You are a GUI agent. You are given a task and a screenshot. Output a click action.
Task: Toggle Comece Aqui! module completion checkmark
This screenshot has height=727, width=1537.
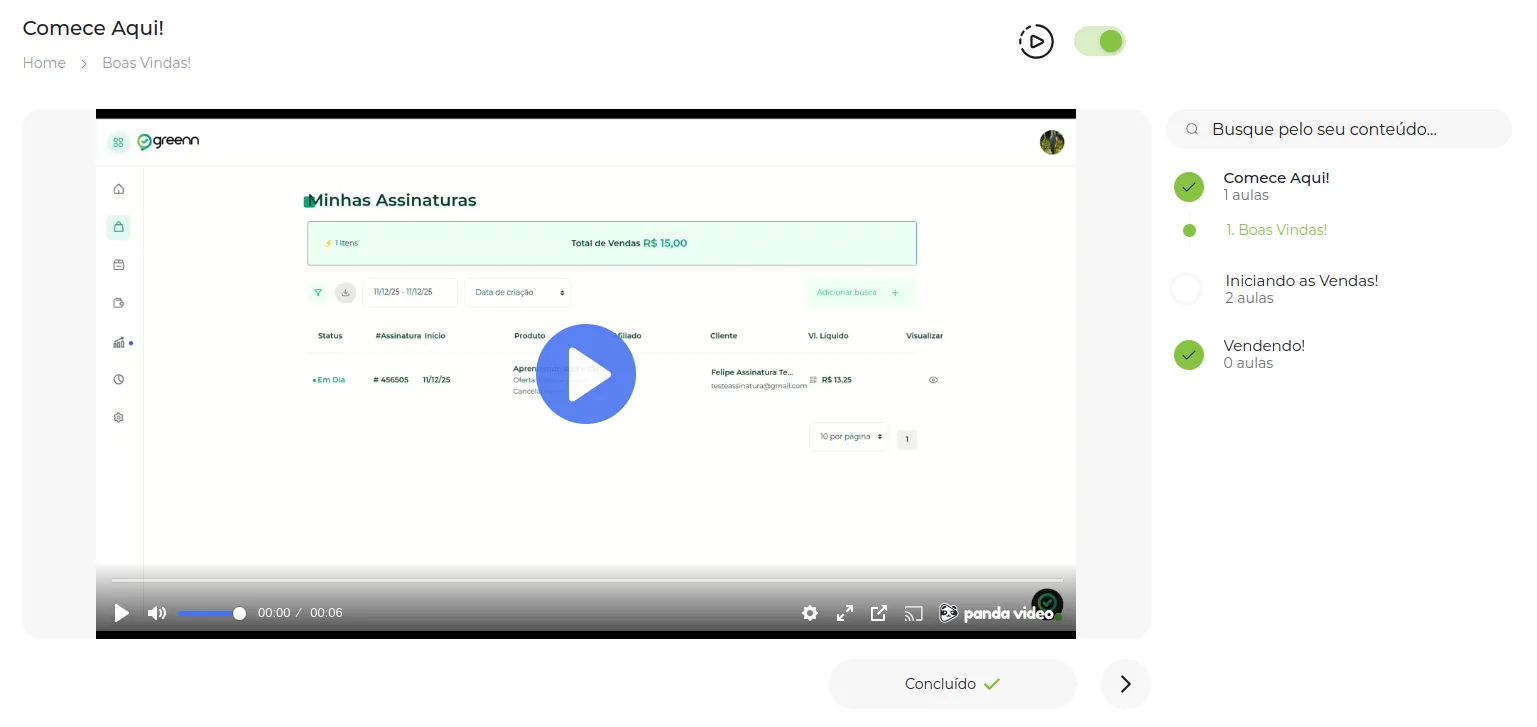tap(1189, 187)
